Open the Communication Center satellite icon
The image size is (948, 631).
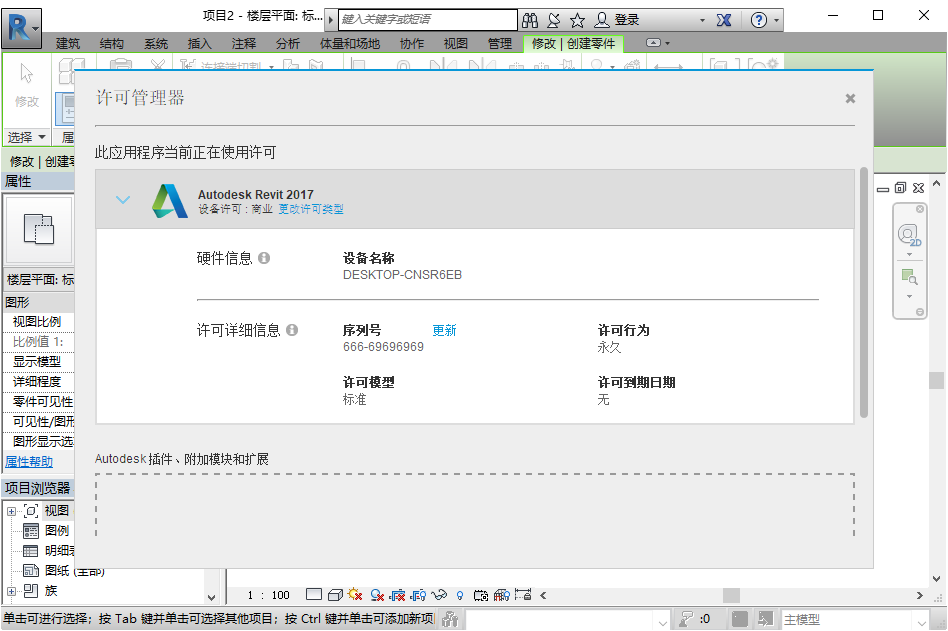[x=554, y=21]
